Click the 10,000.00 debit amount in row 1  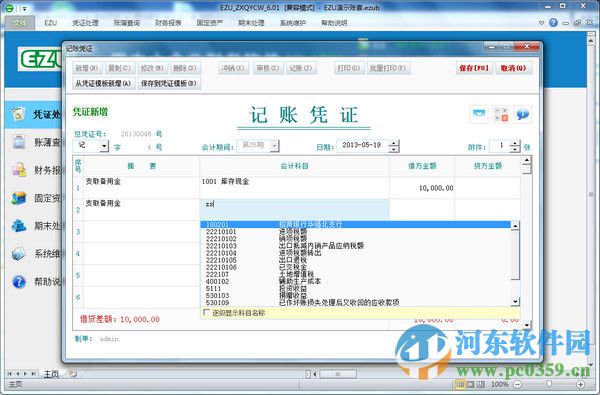pos(436,188)
